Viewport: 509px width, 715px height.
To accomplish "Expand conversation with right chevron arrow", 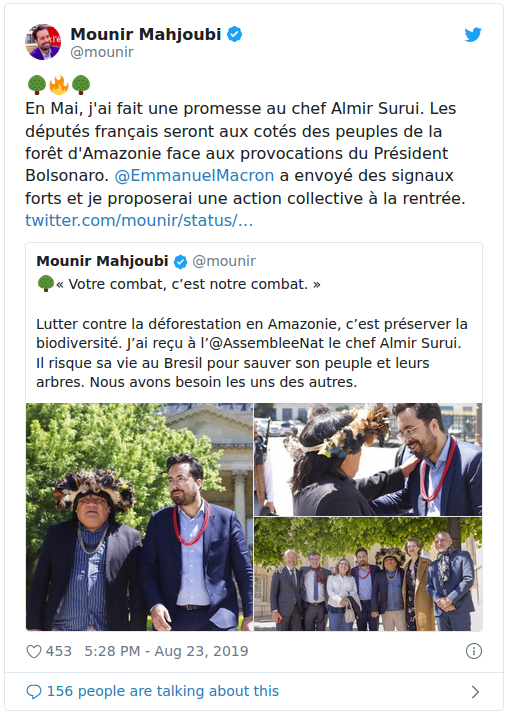I will 475,692.
